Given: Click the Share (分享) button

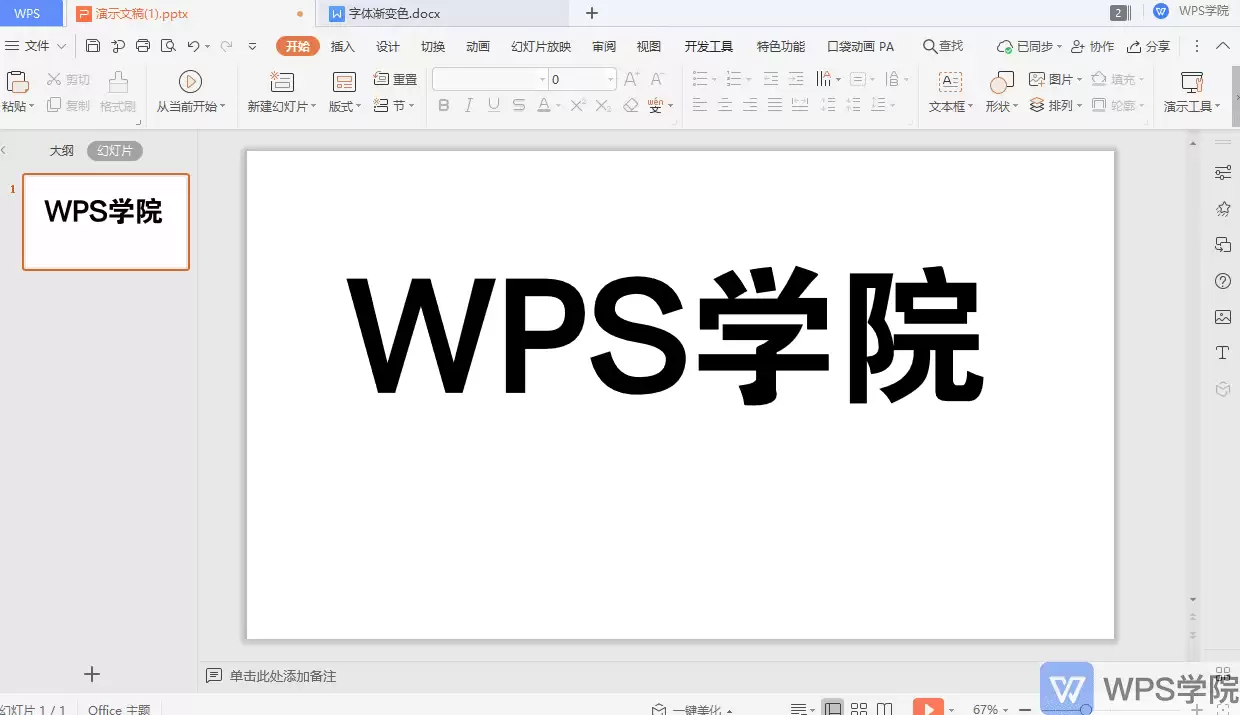Looking at the screenshot, I should click(x=1149, y=46).
